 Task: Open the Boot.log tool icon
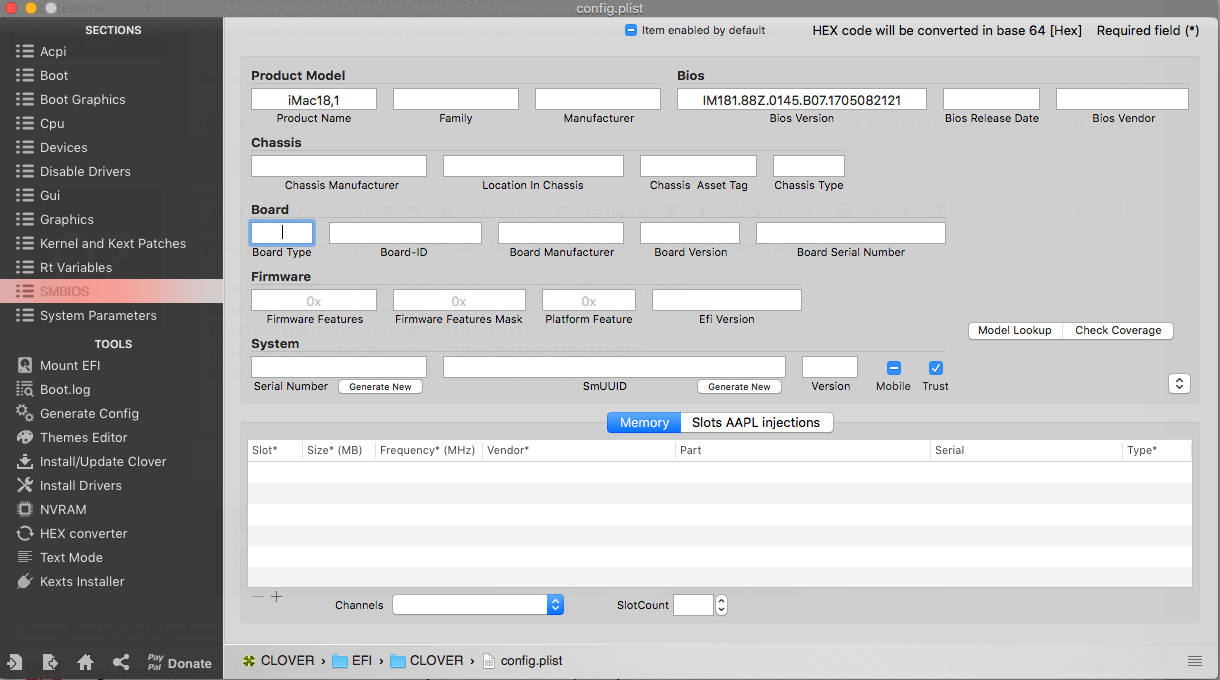click(25, 390)
